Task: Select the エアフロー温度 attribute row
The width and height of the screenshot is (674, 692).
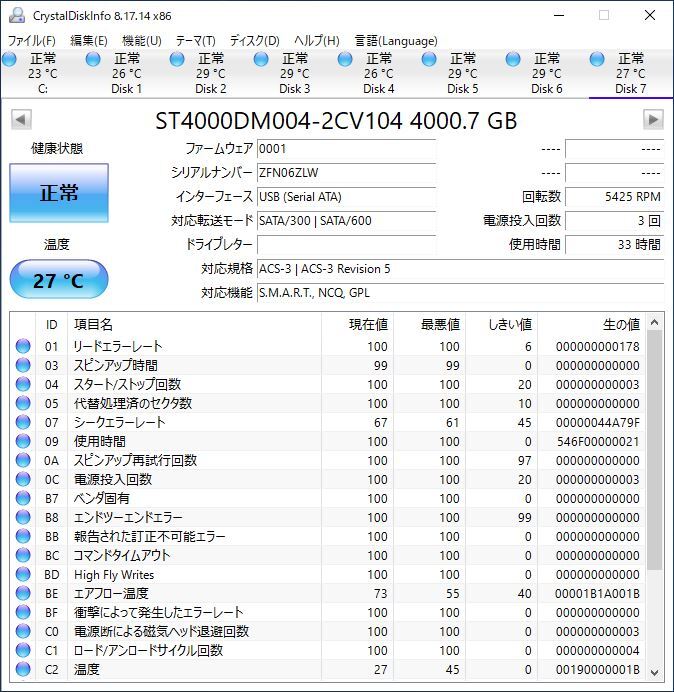Action: (328, 593)
